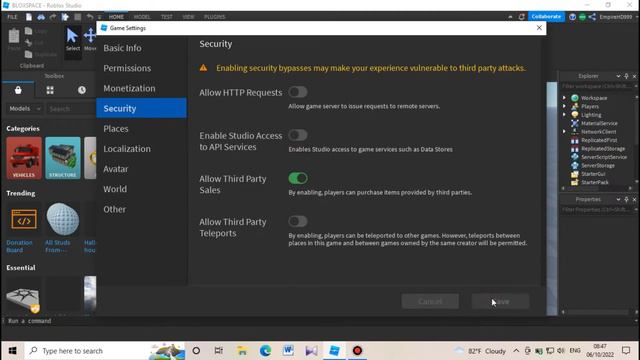Open Other settings tab
The height and width of the screenshot is (360, 640).
point(141,209)
